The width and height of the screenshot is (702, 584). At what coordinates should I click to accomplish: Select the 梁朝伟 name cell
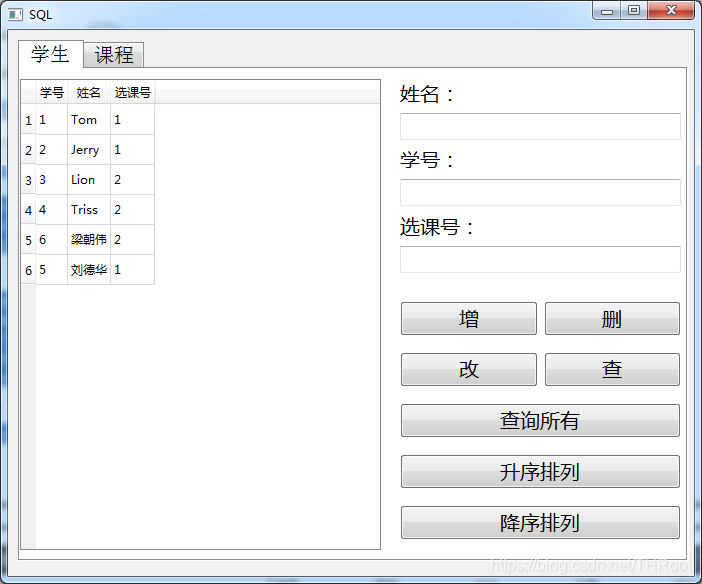[89, 240]
